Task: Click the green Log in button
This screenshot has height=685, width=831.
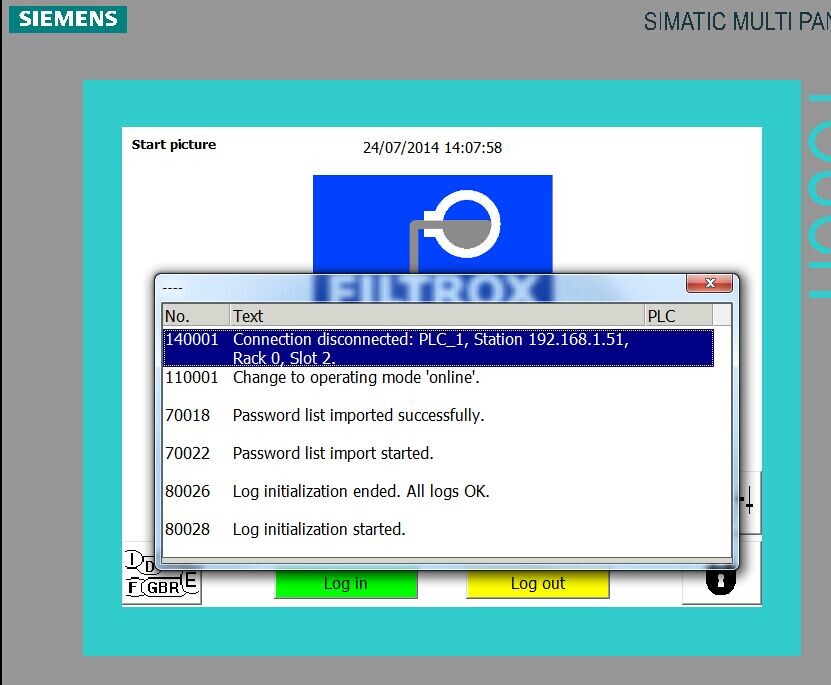Action: coord(346,583)
